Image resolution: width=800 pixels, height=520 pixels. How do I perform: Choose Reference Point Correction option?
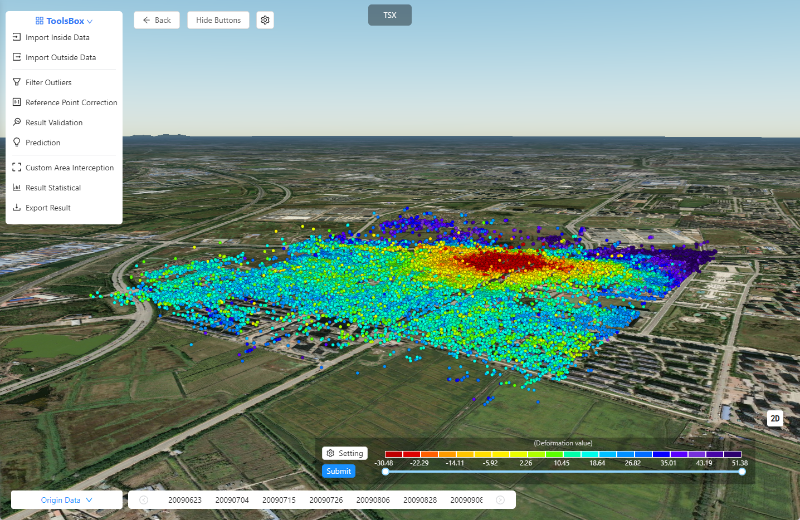pyautogui.click(x=64, y=102)
